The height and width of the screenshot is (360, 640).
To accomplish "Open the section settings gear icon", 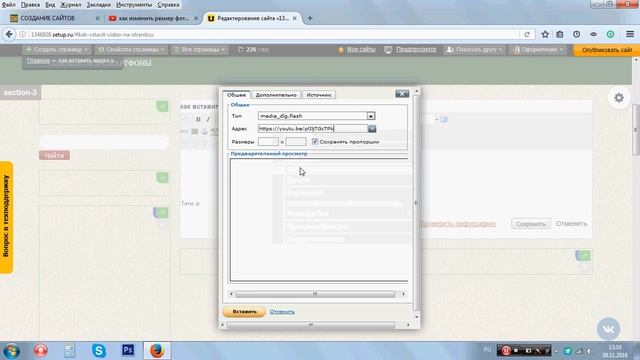I will pyautogui.click(x=619, y=98).
